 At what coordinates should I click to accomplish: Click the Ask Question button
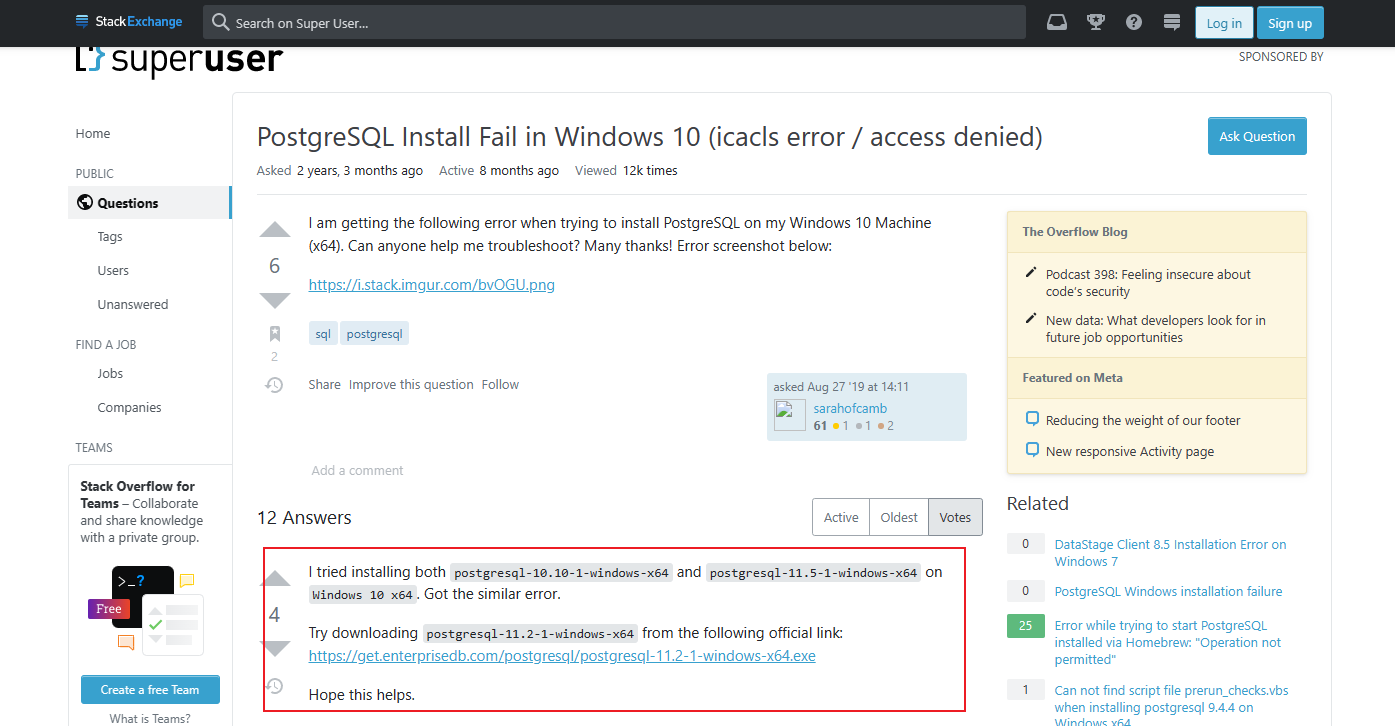1256,137
